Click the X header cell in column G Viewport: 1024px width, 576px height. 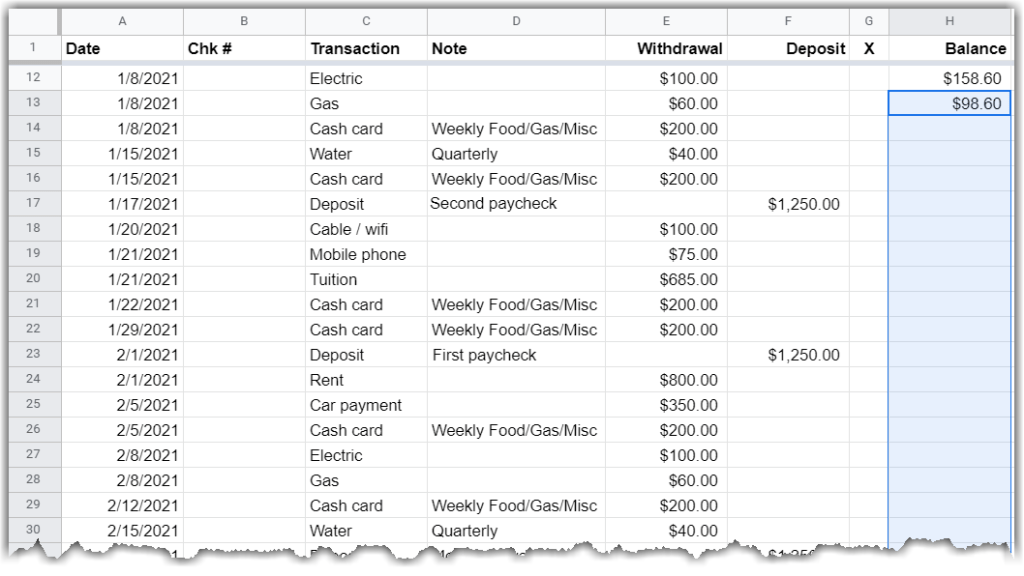[x=868, y=48]
